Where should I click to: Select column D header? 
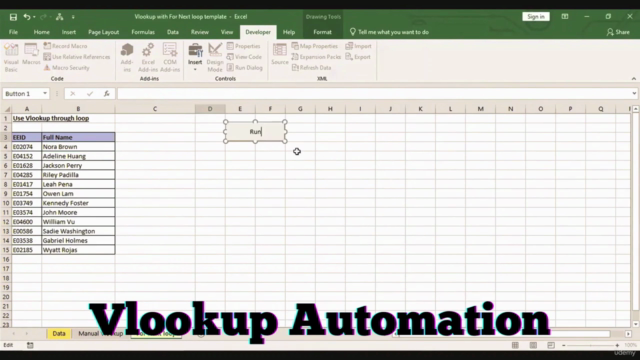click(210, 109)
